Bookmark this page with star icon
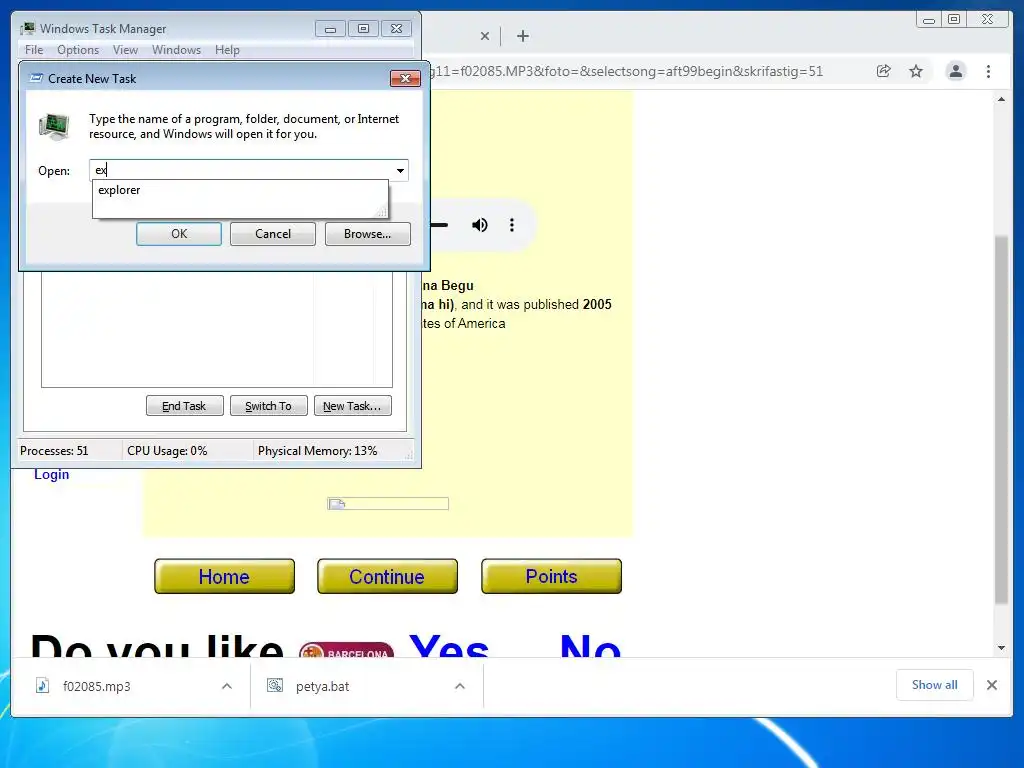 point(916,71)
